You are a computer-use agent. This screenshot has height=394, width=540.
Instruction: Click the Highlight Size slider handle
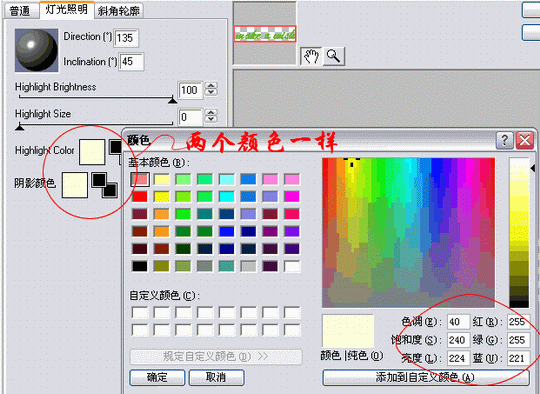point(20,127)
